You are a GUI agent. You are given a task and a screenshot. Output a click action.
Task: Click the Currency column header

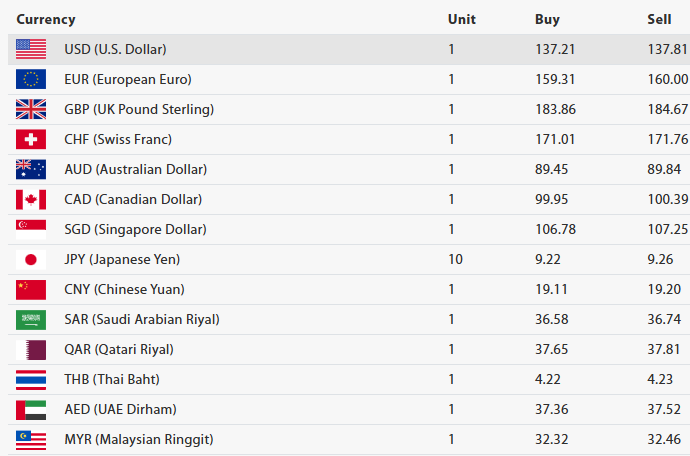click(x=46, y=19)
